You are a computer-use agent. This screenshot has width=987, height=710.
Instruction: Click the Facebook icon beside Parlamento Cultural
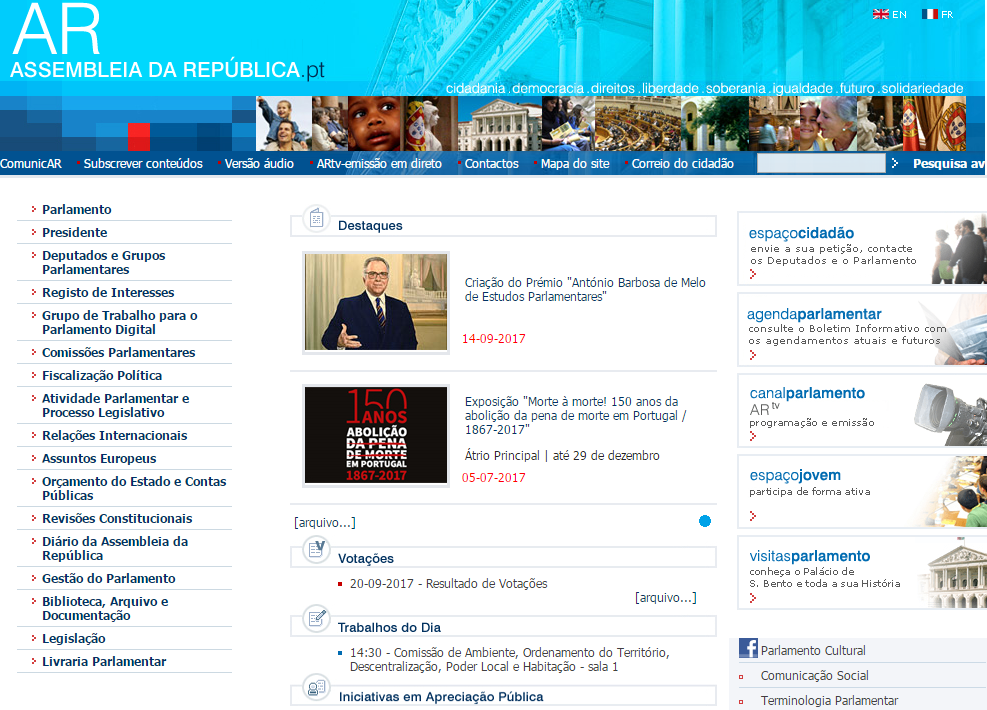748,649
